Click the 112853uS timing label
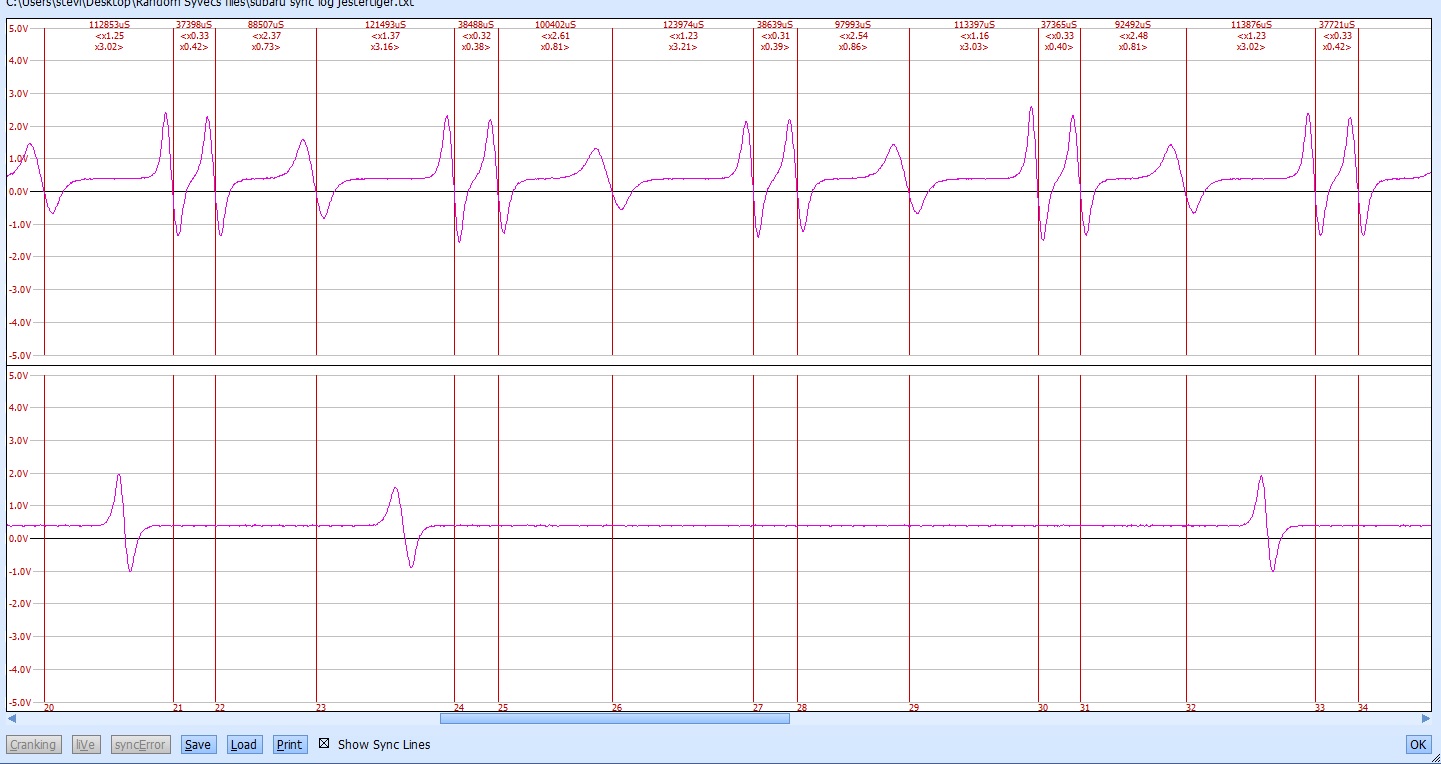1441x764 pixels. [109, 24]
